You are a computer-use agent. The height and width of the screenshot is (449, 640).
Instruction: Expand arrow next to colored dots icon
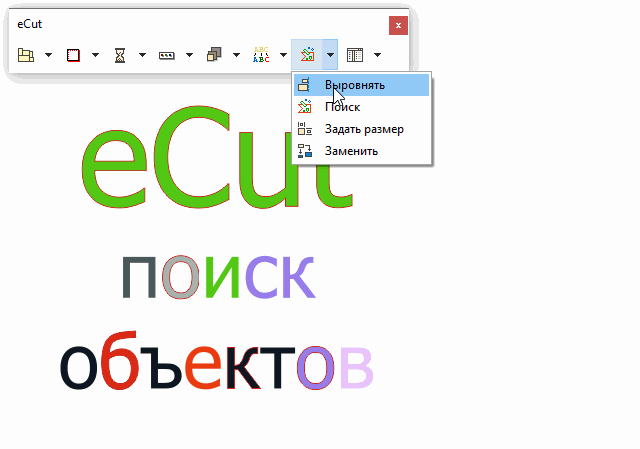pos(189,55)
